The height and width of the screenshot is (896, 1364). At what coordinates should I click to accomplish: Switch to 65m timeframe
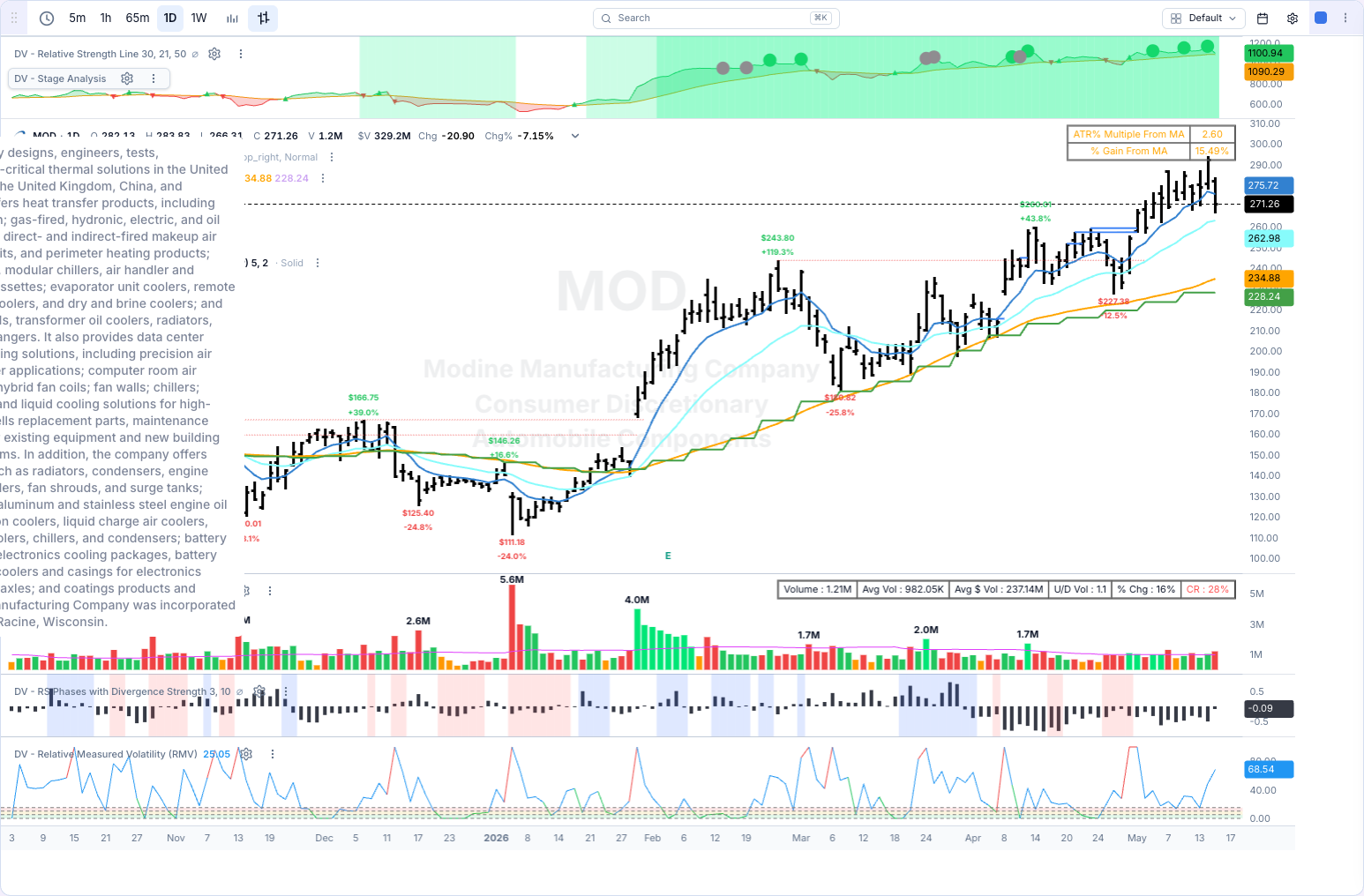(138, 18)
